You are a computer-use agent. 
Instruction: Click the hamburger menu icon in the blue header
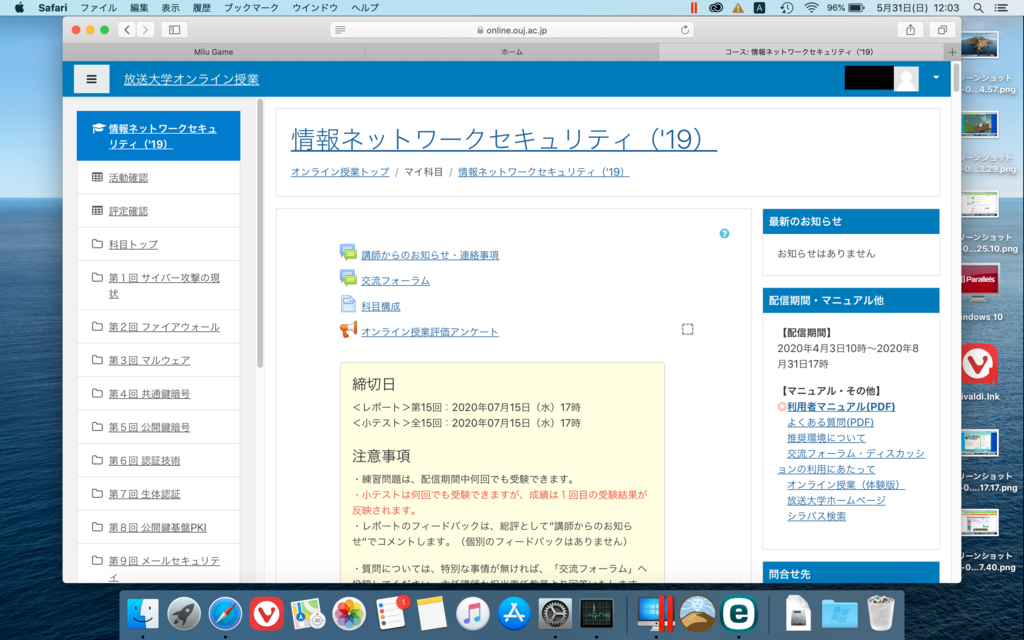click(x=91, y=79)
